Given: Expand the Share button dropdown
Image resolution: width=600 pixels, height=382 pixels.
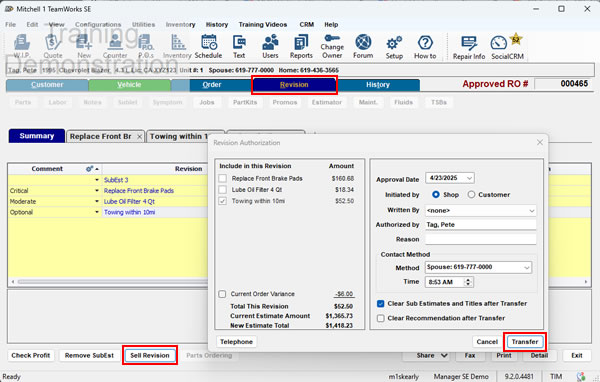Looking at the screenshot, I should pos(444,356).
